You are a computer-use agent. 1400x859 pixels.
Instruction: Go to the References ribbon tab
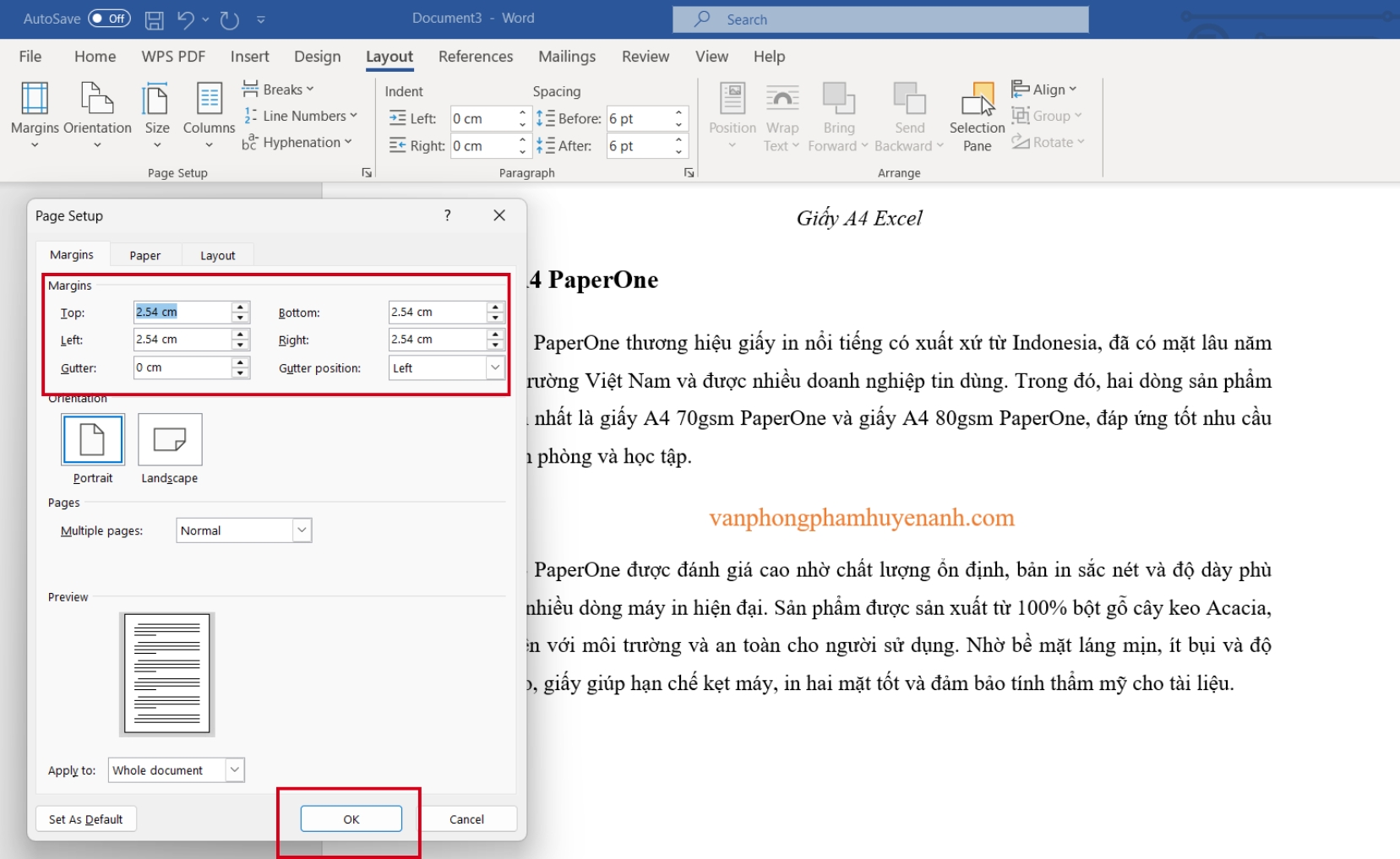pyautogui.click(x=476, y=57)
